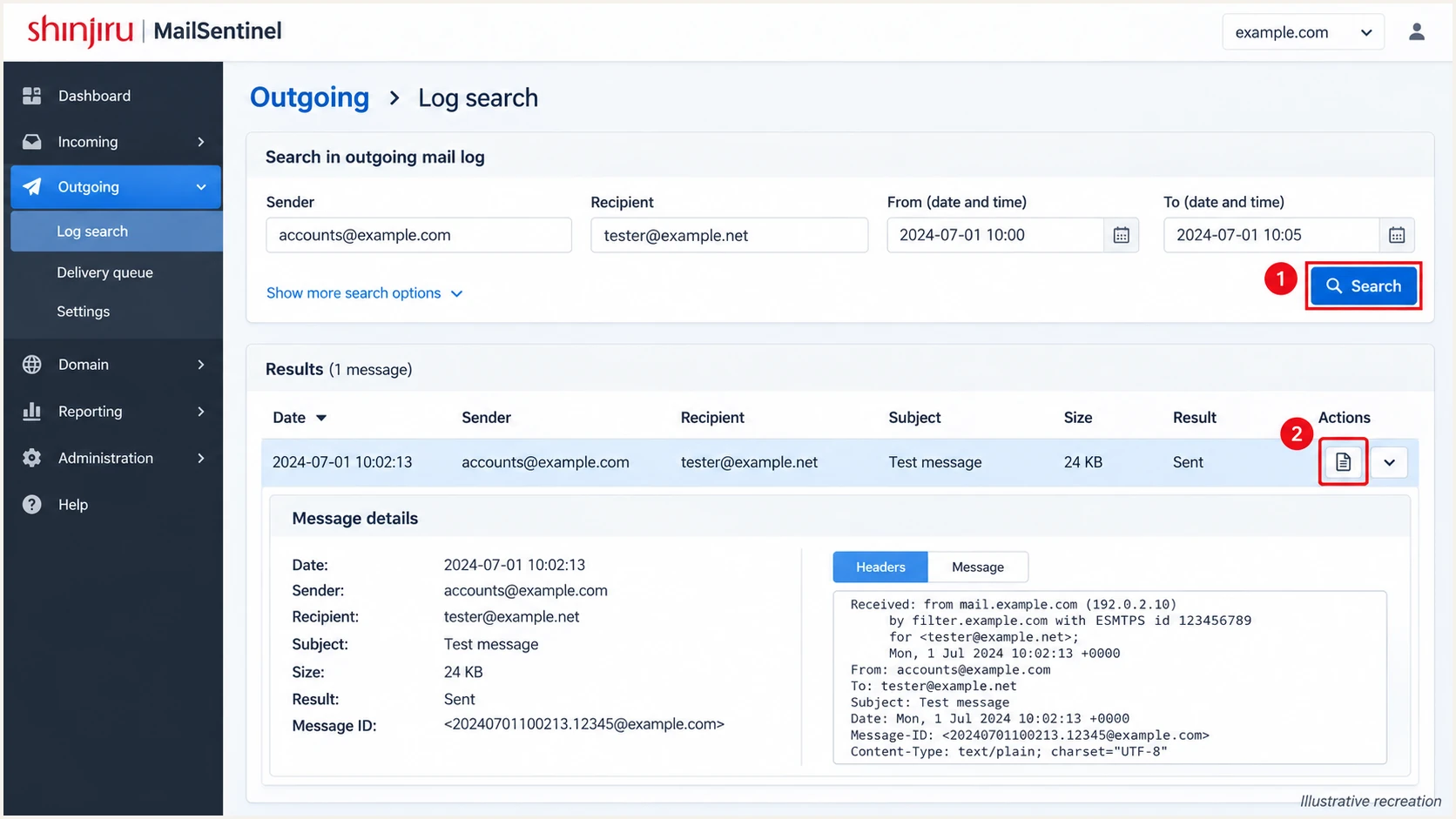Screen dimensions: 1456x819
Task: Switch to the Message tab
Action: point(978,567)
